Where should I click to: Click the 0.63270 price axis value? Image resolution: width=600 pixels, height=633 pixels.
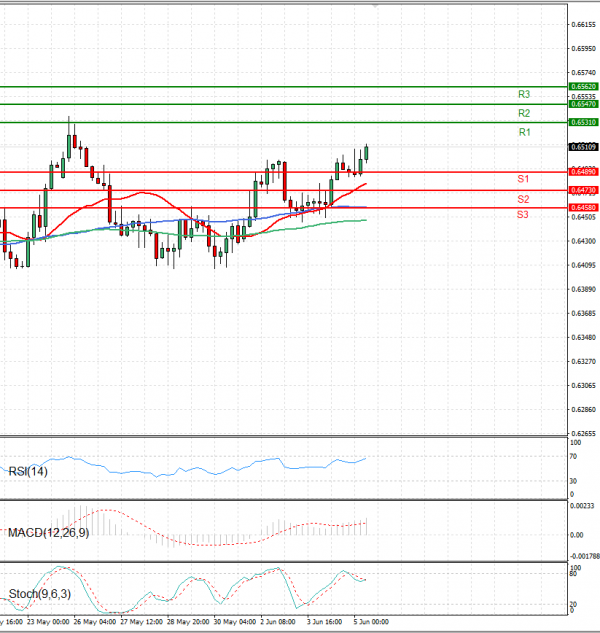pyautogui.click(x=583, y=361)
